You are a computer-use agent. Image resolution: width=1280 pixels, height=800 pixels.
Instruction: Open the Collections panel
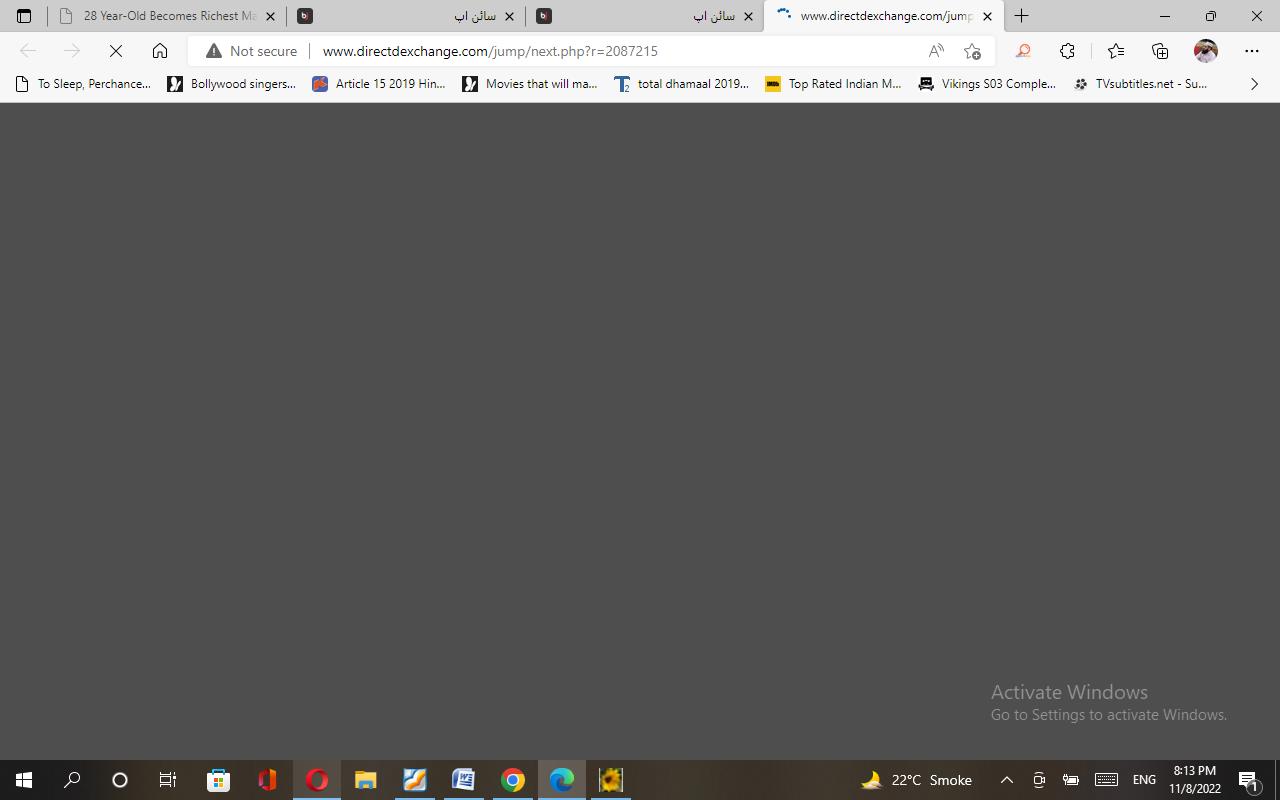(x=1160, y=51)
